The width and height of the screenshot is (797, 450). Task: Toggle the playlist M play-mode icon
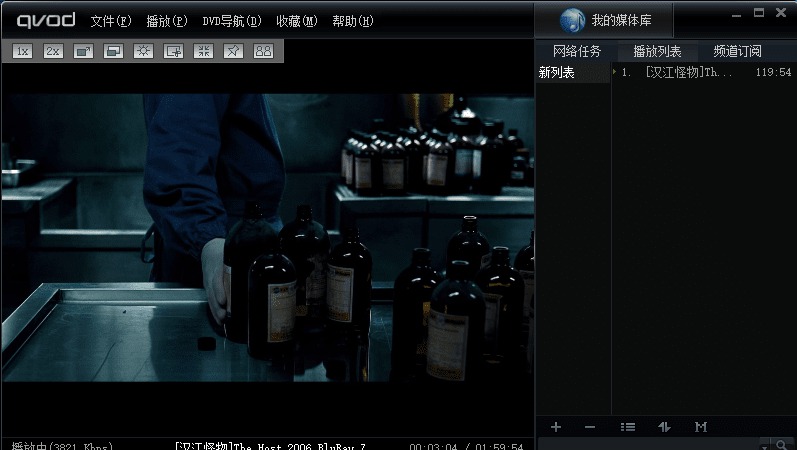coord(701,427)
